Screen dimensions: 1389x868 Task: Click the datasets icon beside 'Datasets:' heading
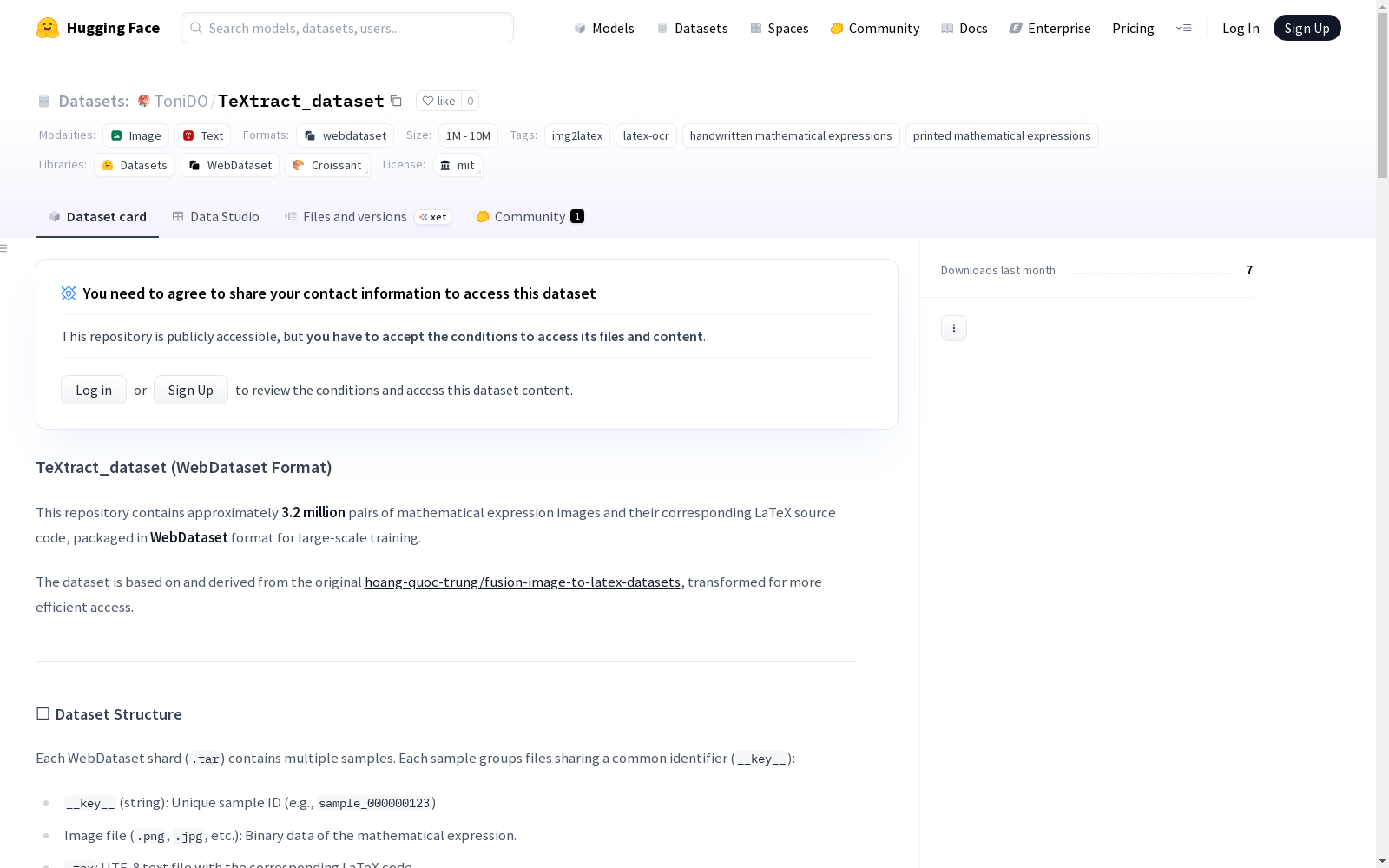[44, 101]
